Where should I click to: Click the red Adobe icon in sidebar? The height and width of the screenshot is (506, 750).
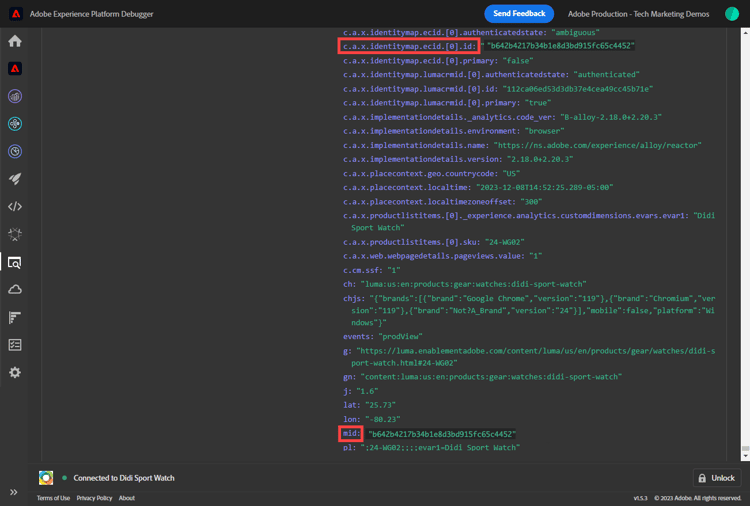[x=15, y=69]
